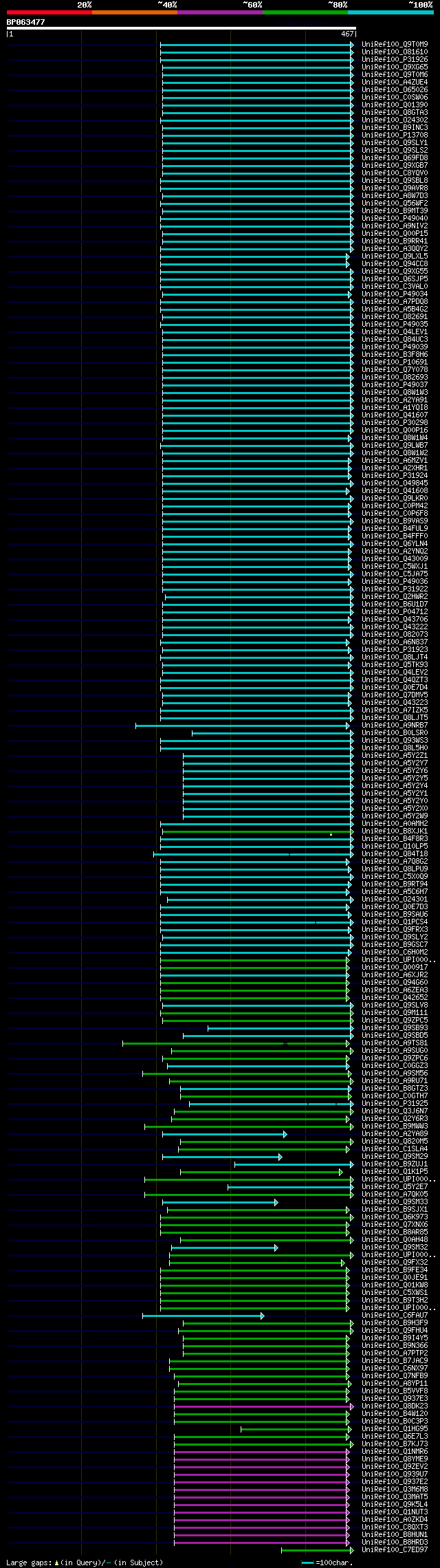The image size is (440, 1568).
Task: Select the label UniRef100_A8W7D3
Action: [395, 196]
